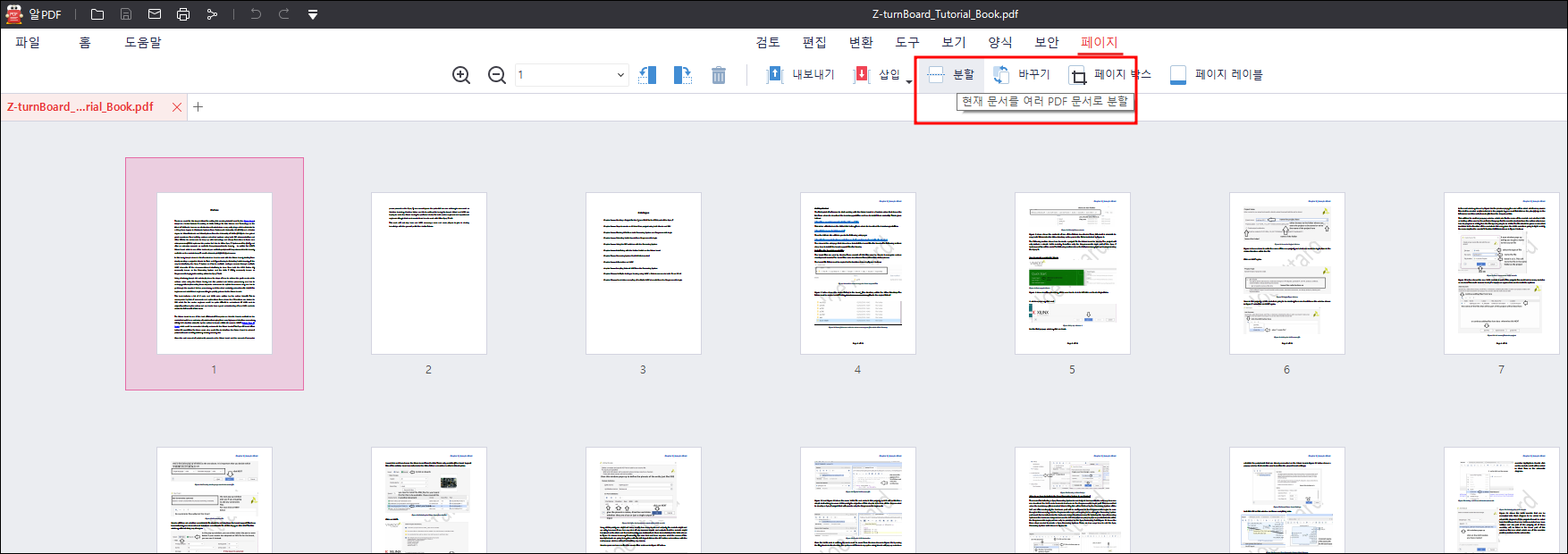Switch to the 편집 tab
Image resolution: width=1568 pixels, height=554 pixels.
[814, 42]
